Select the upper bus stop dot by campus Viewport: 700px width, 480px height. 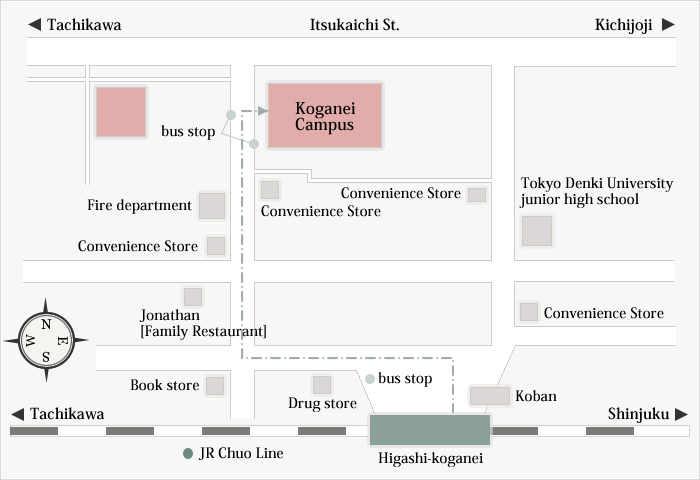tap(230, 115)
